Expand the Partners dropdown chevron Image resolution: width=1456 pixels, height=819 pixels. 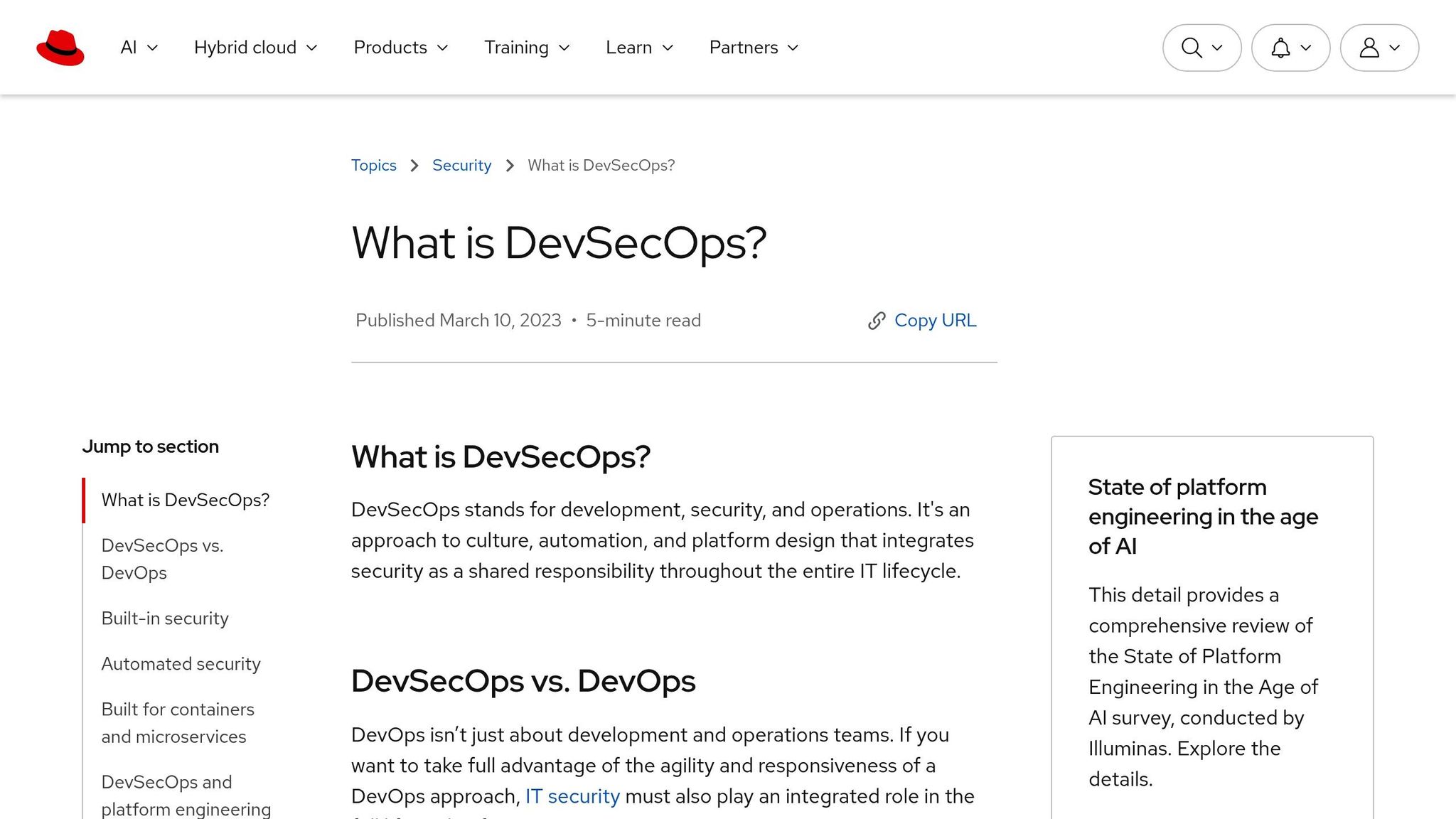[793, 48]
